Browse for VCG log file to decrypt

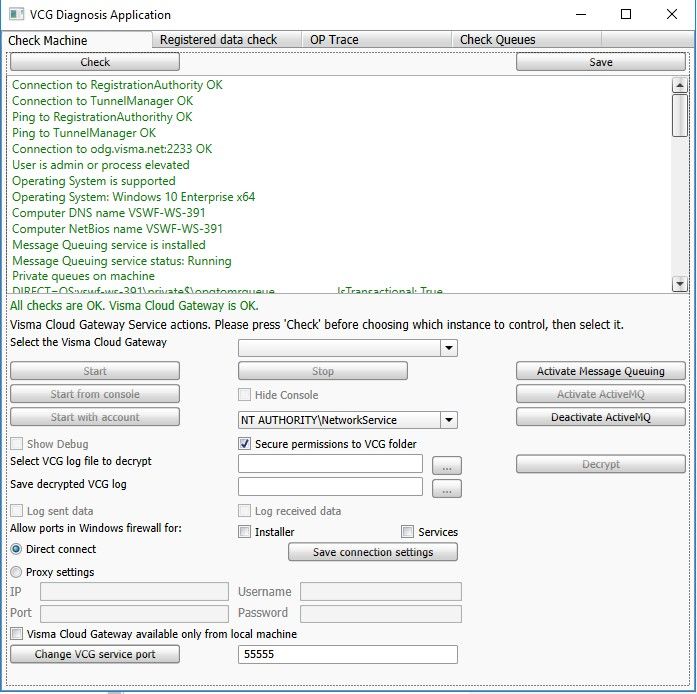click(447, 466)
